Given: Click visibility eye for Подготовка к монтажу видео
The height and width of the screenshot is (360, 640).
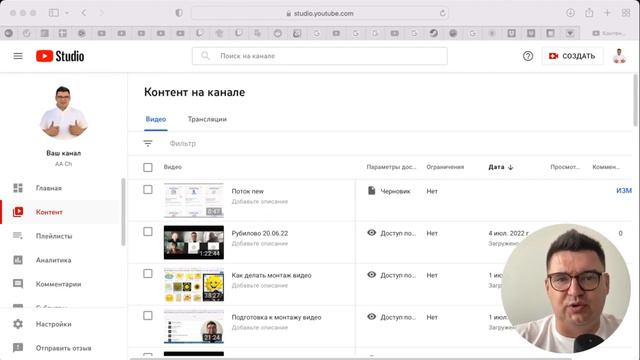Looking at the screenshot, I should pyautogui.click(x=371, y=317).
